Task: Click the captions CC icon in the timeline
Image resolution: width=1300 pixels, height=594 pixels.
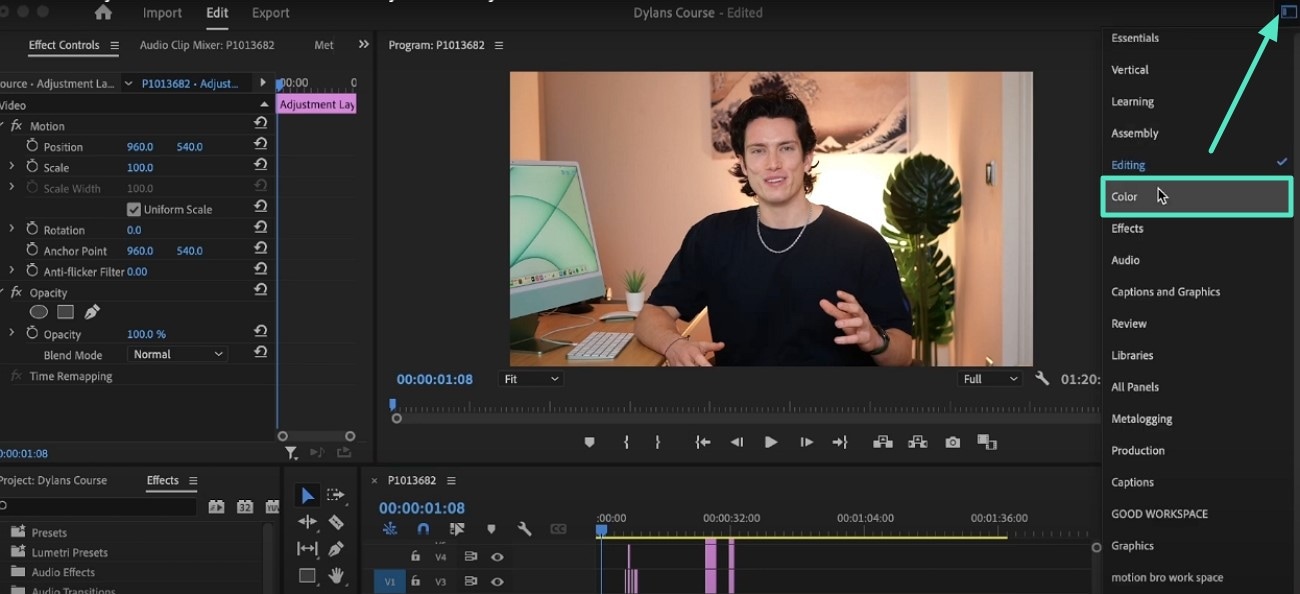Action: coord(558,529)
